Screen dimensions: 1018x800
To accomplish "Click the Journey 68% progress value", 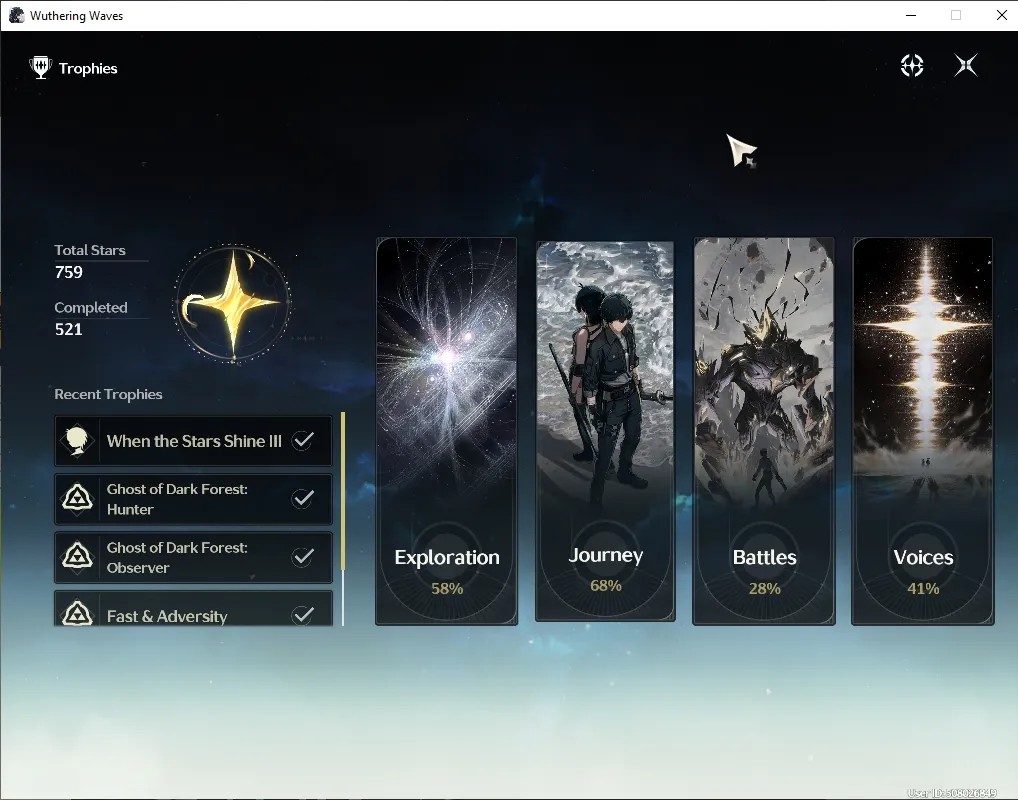I will point(606,586).
